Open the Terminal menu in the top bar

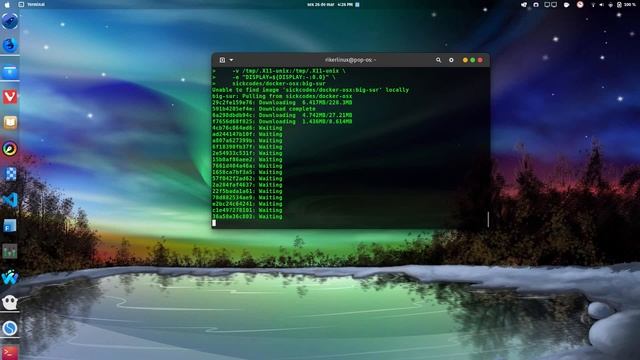tap(36, 4)
